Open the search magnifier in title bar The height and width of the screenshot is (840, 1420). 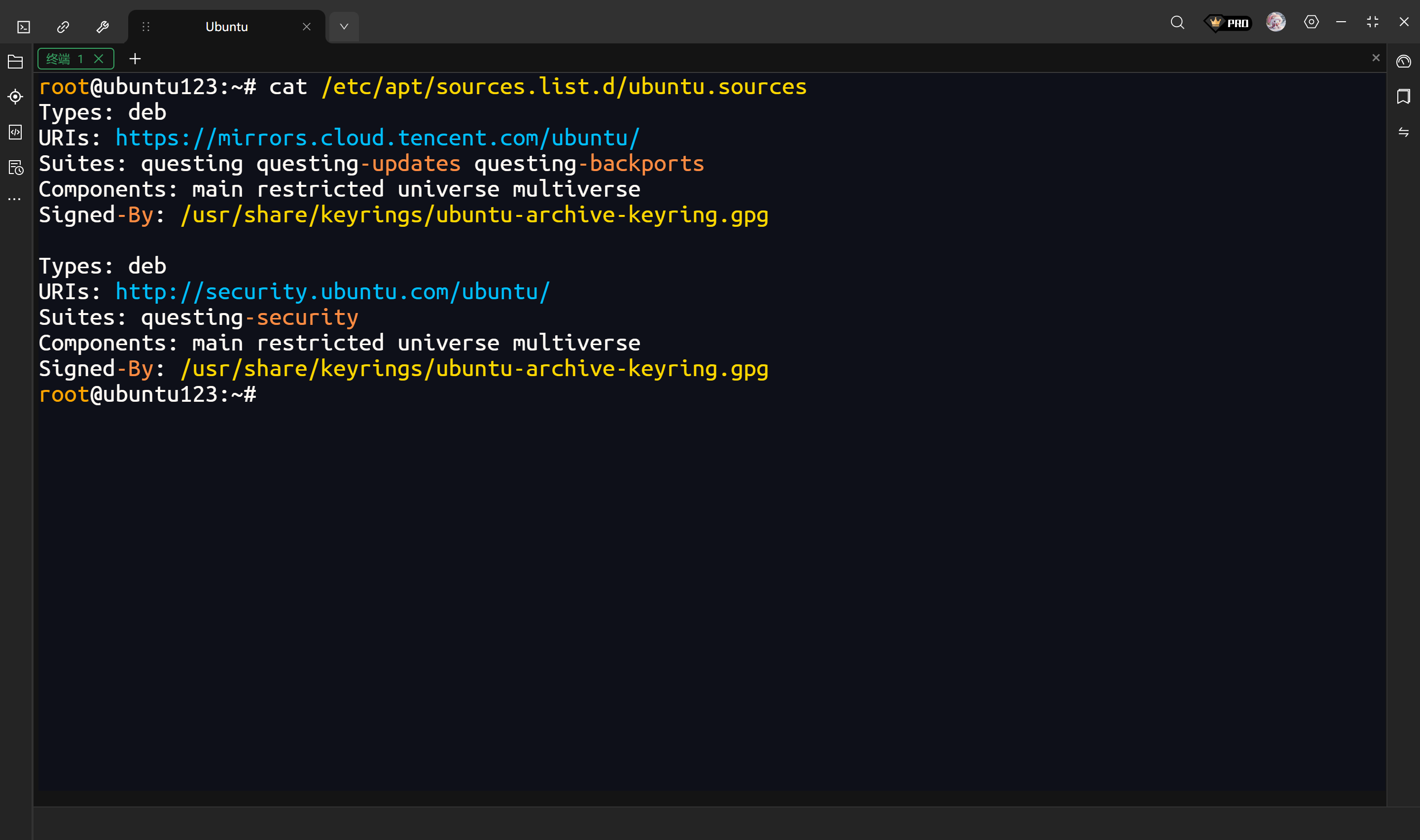1177,23
